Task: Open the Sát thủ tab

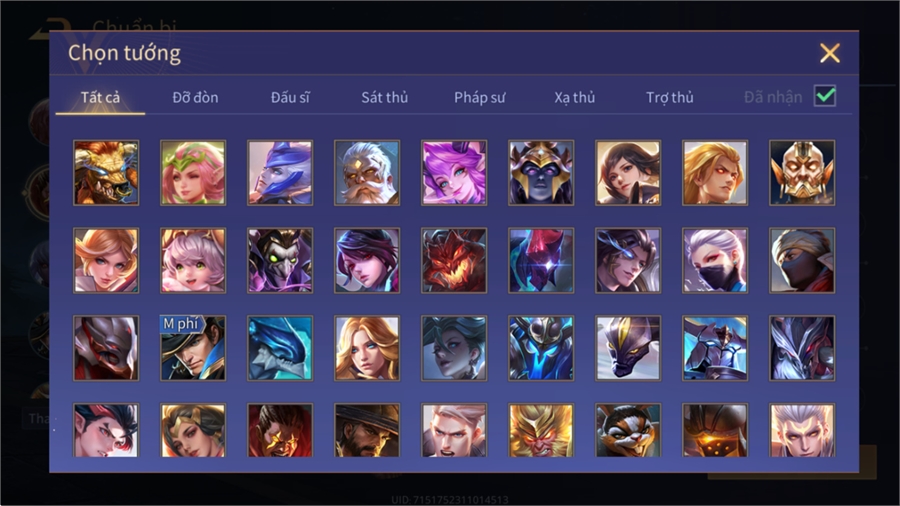Action: tap(385, 98)
